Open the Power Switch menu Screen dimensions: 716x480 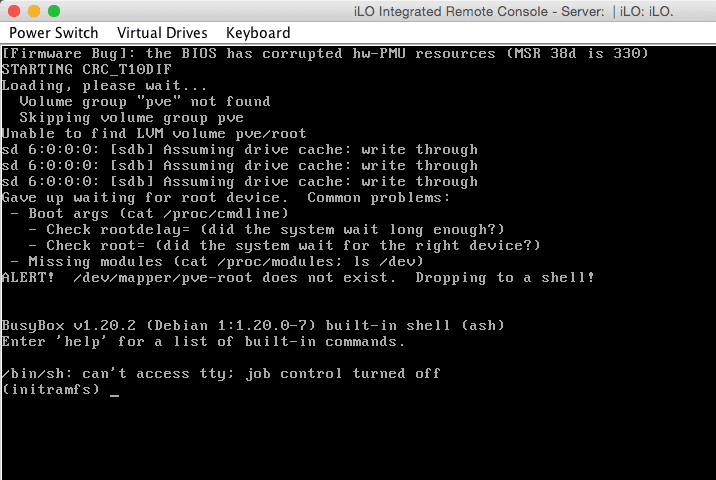[x=53, y=33]
